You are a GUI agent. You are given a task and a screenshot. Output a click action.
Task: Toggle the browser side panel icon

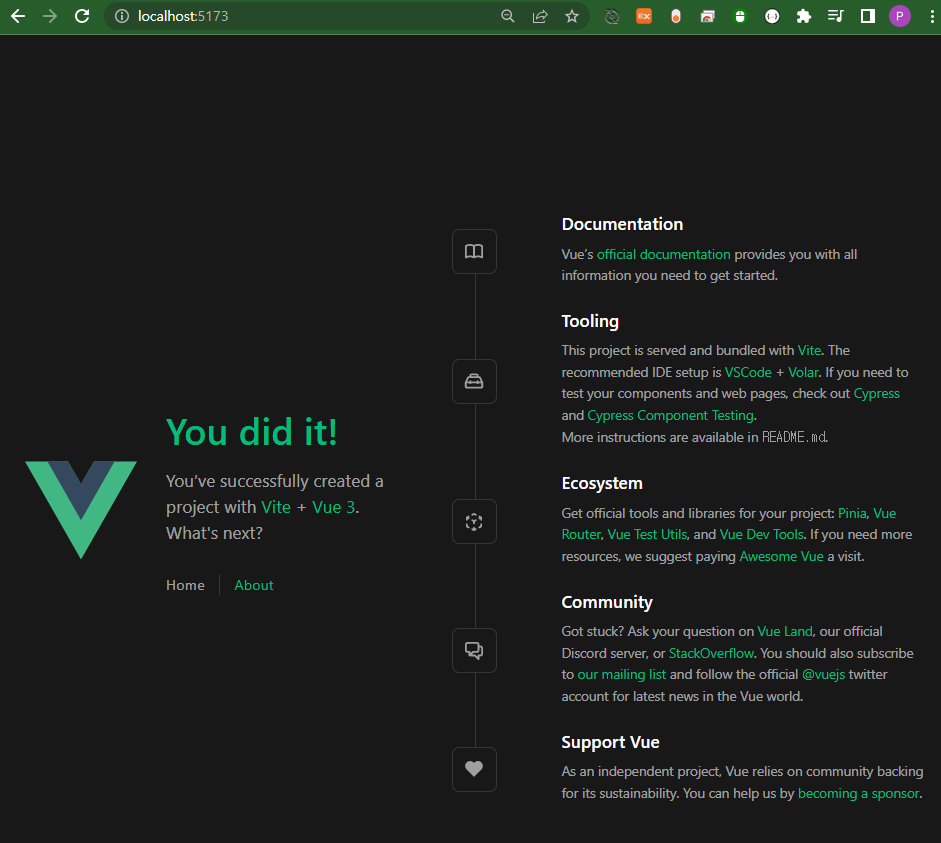[868, 16]
